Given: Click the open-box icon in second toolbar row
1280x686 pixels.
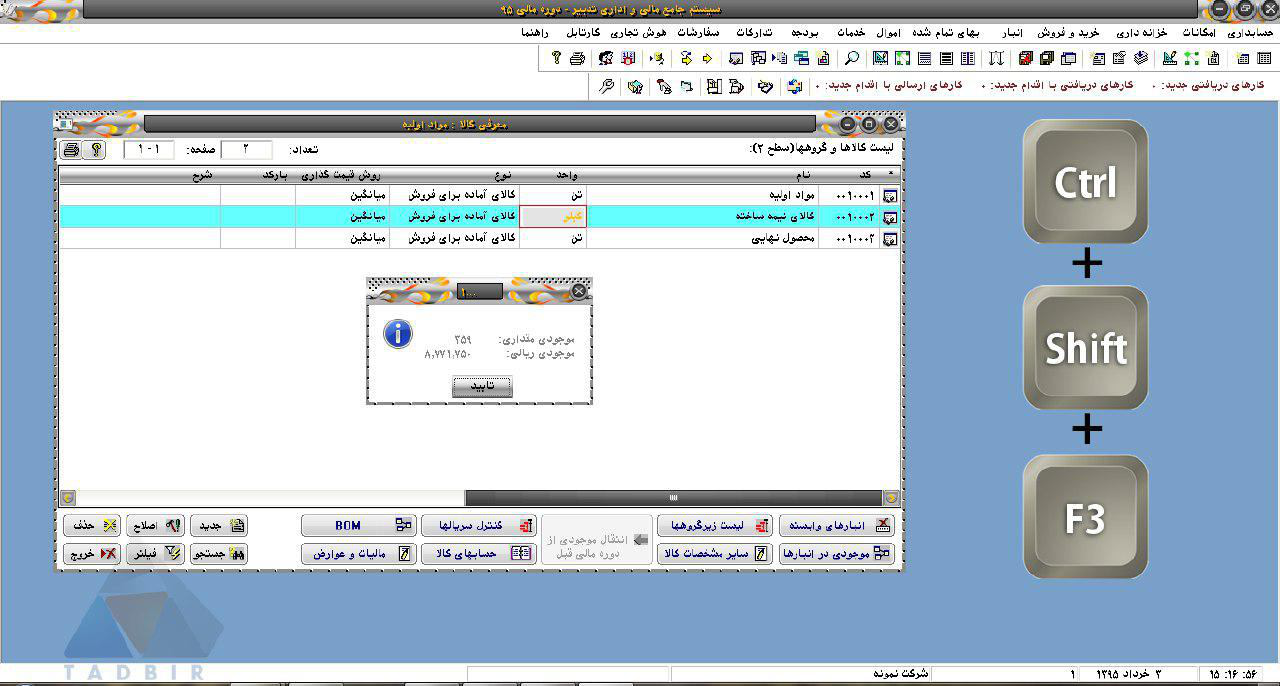Looking at the screenshot, I should (634, 86).
